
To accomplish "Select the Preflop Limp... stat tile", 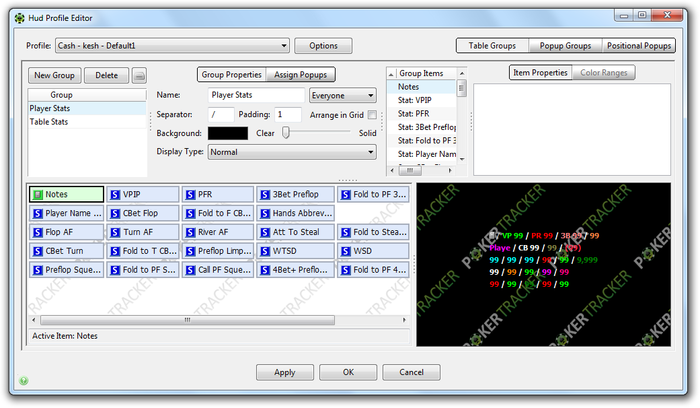I will pyautogui.click(x=218, y=251).
